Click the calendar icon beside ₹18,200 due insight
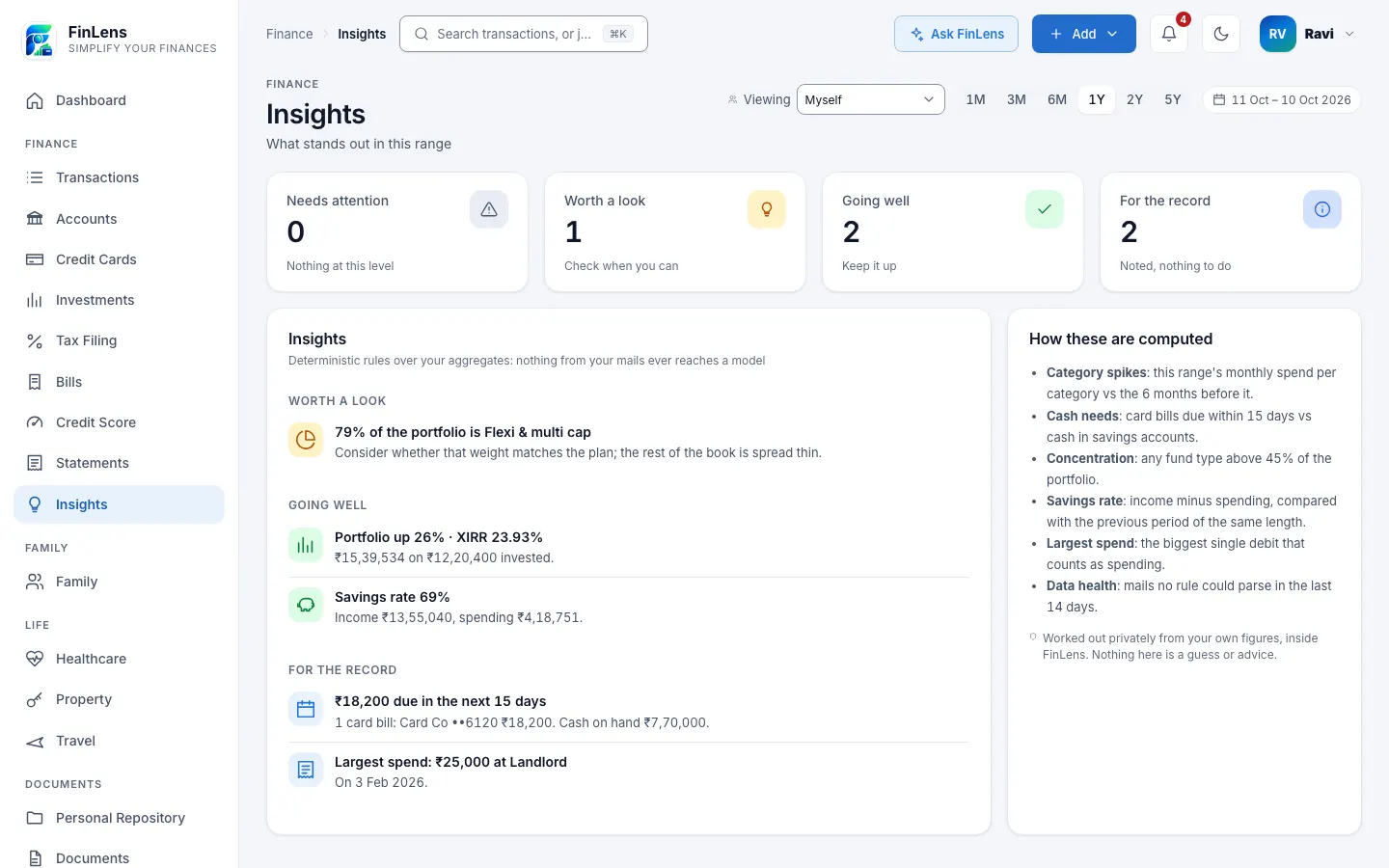The image size is (1389, 868). [306, 710]
